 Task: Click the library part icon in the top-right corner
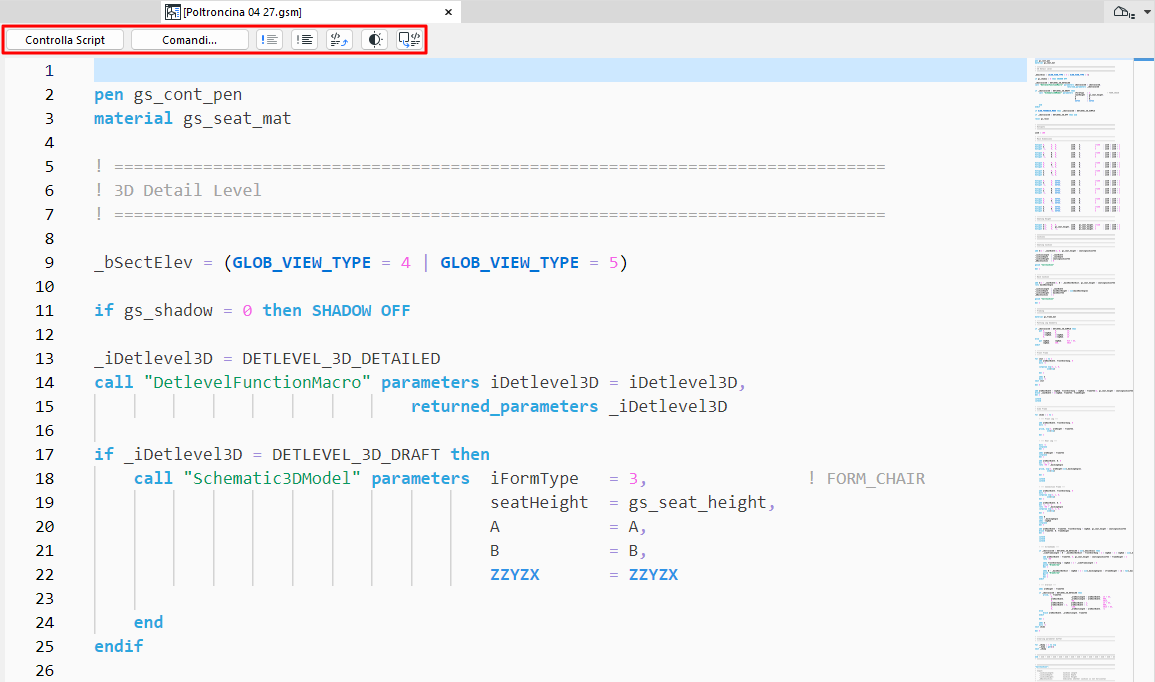click(1125, 11)
